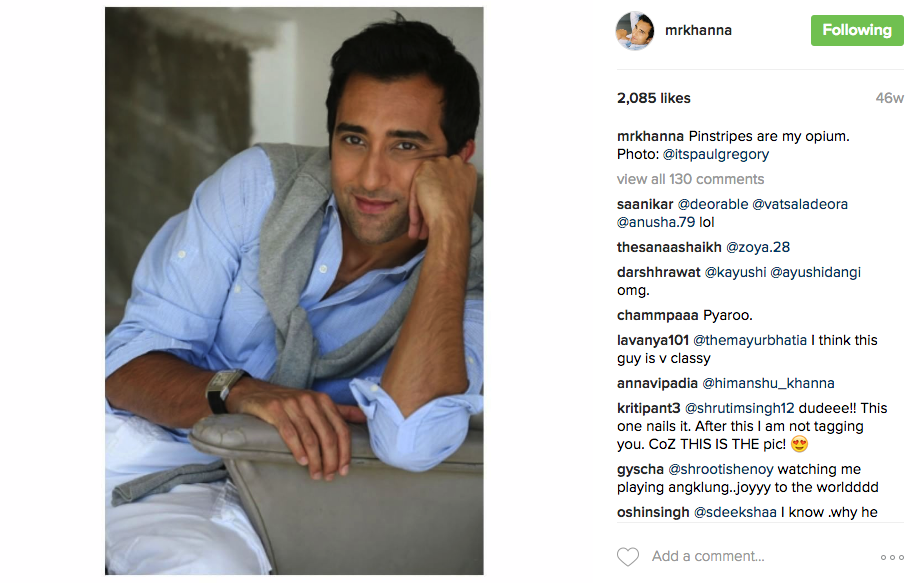912x583 pixels.
Task: Toggle the green Following button
Action: tap(857, 30)
